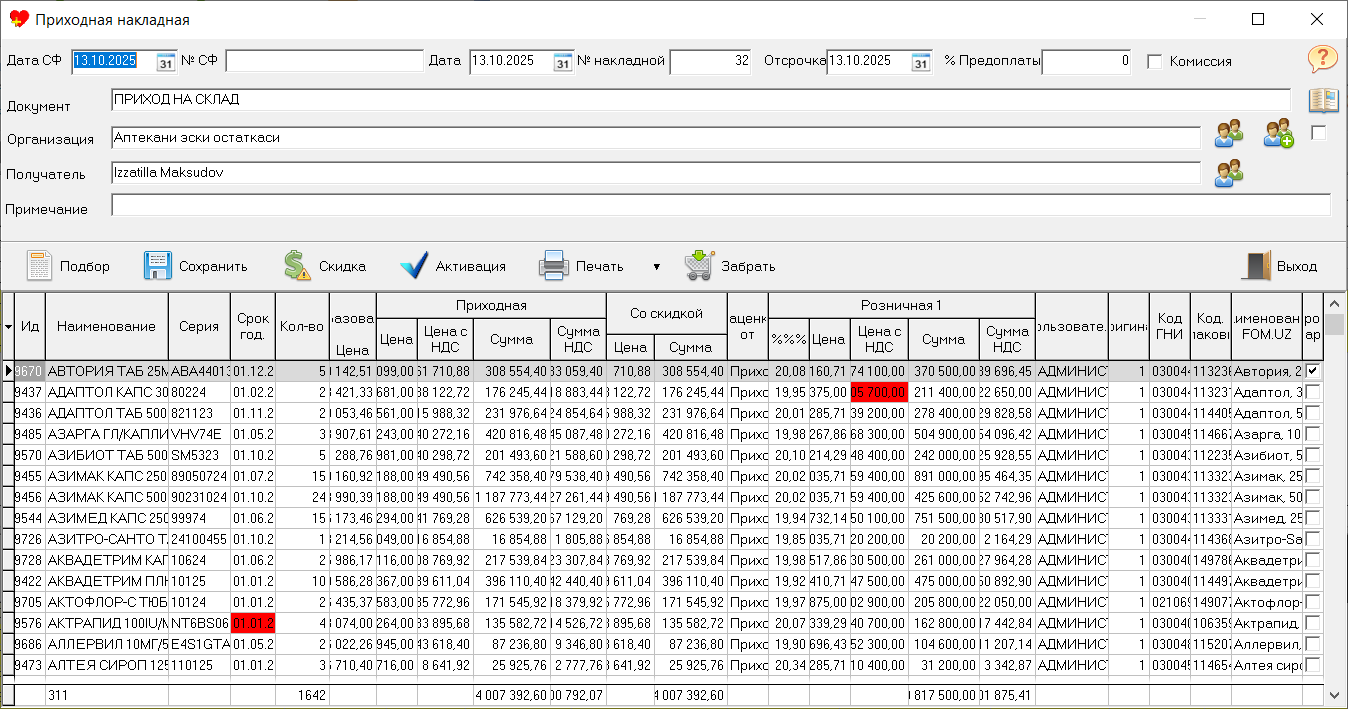Sort by Наименование column header
The height and width of the screenshot is (709, 1348).
pos(106,326)
